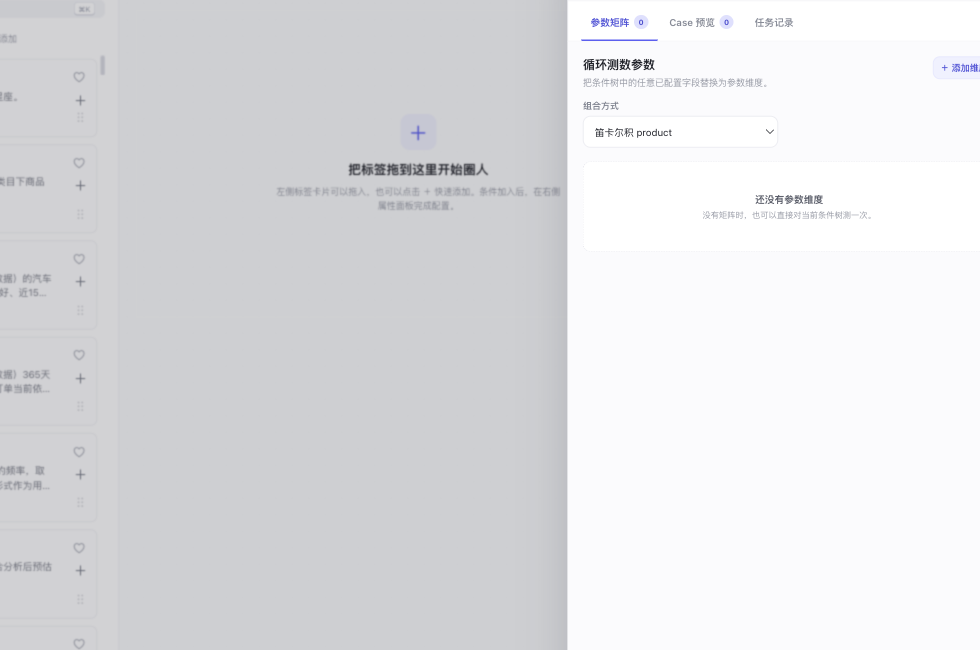Open the 组合方式 dropdown showing 笛卡尔积 product
This screenshot has height=650, width=980.
coord(680,132)
